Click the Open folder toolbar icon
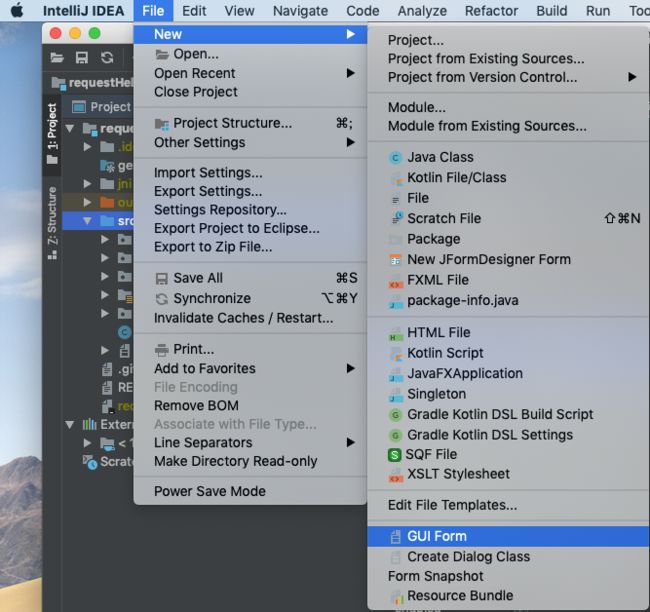 click(57, 57)
